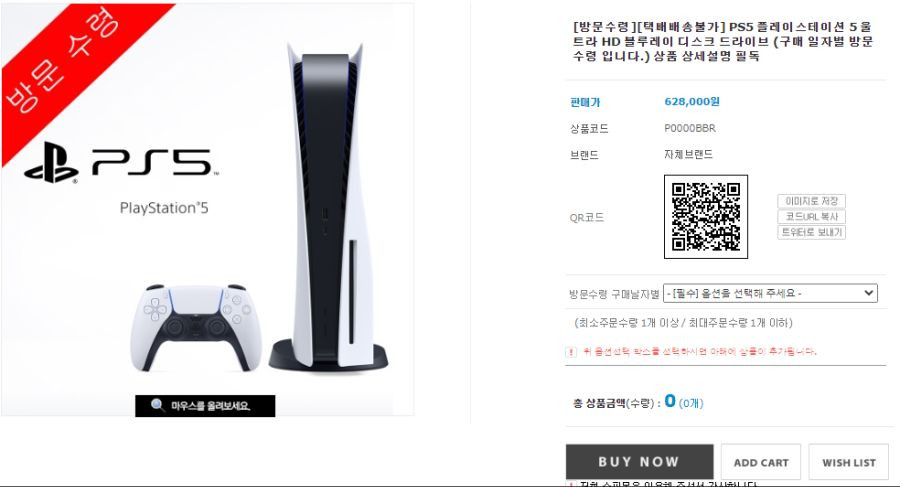
Task: Click the 이미지로 저장 button
Action: pyautogui.click(x=811, y=201)
